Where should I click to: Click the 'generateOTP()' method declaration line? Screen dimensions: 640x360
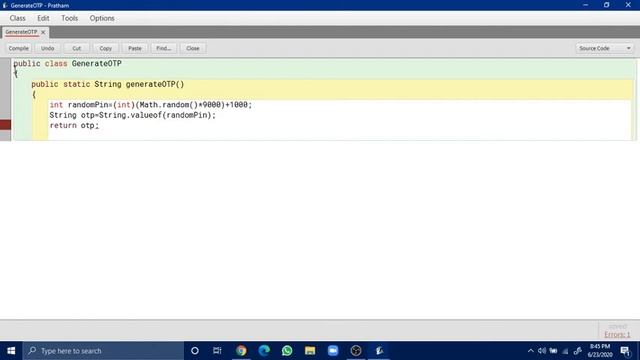108,84
